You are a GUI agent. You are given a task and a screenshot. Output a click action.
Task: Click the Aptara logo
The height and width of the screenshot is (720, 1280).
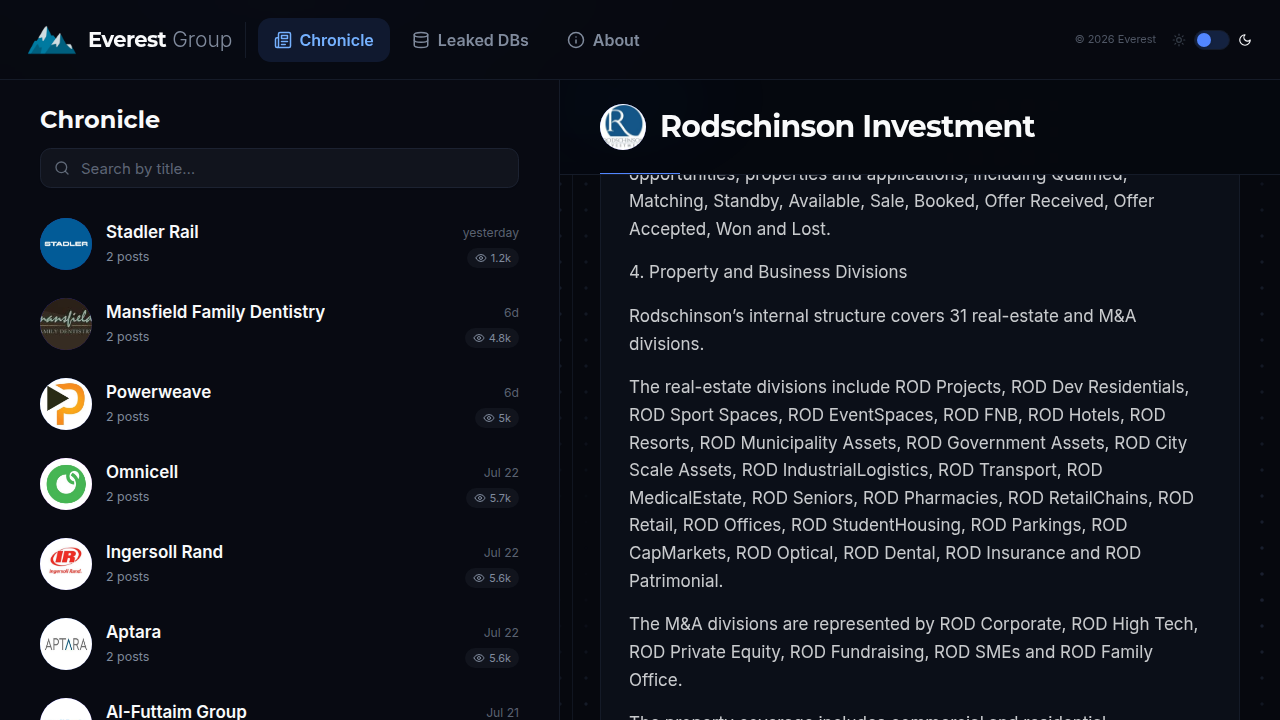[x=66, y=644]
